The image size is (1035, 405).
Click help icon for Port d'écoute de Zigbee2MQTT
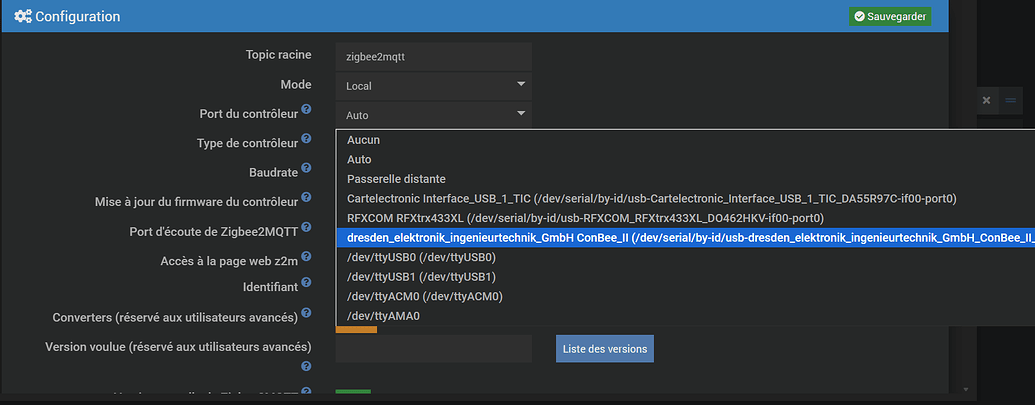306,227
